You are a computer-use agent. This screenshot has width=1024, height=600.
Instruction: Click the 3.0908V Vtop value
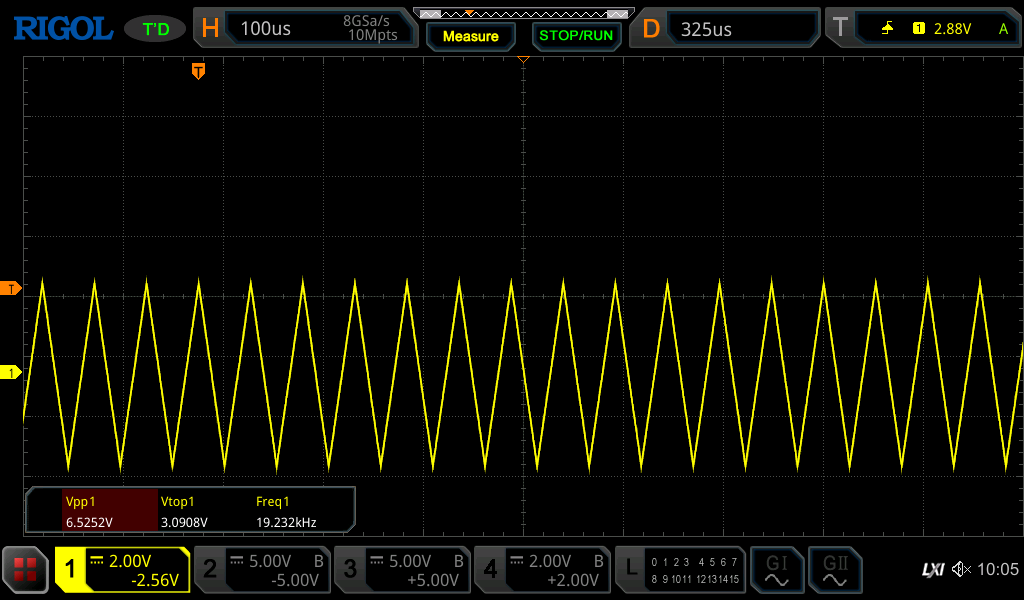[x=184, y=522]
